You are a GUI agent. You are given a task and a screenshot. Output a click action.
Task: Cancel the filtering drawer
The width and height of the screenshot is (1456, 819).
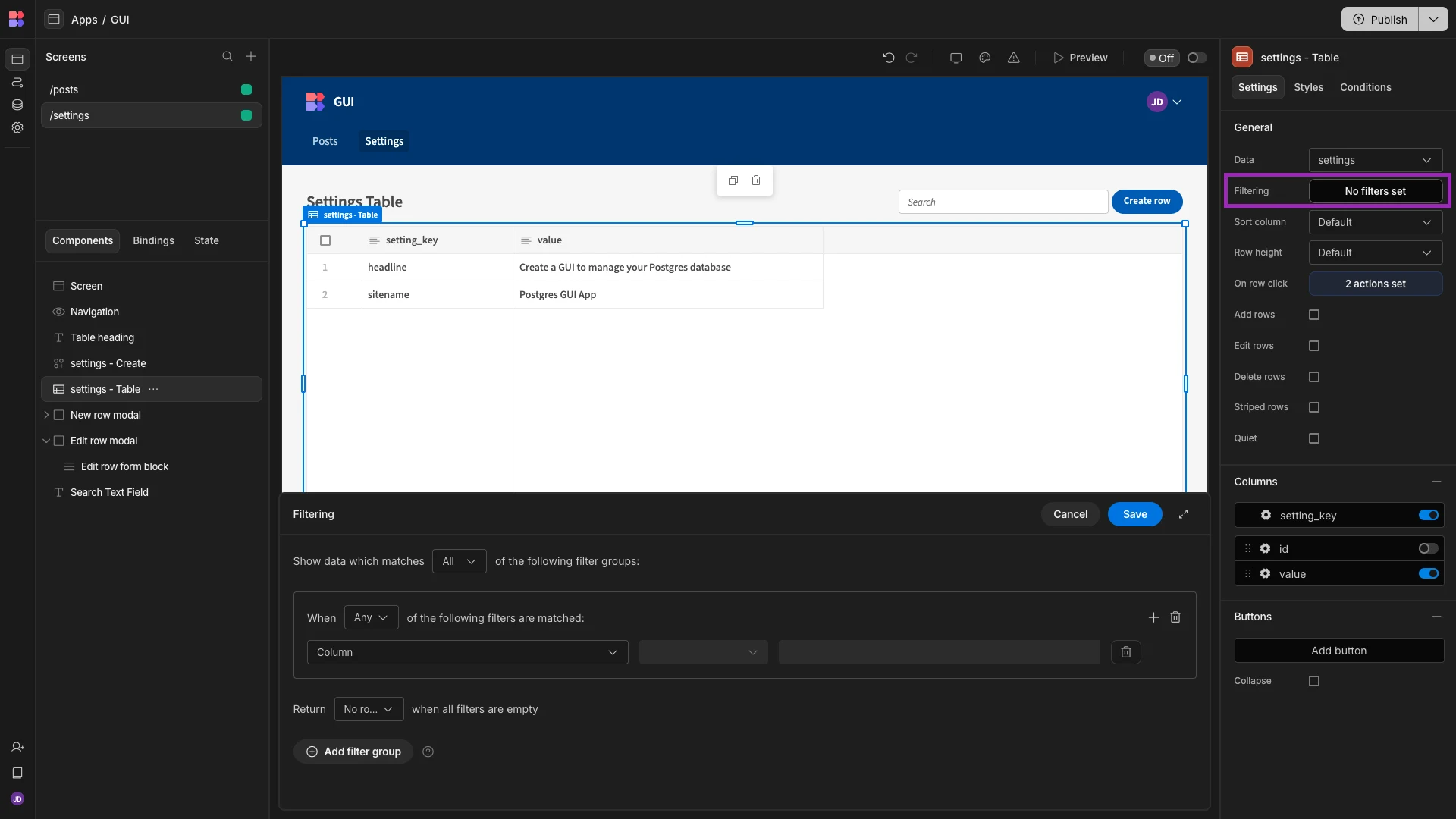(x=1071, y=514)
